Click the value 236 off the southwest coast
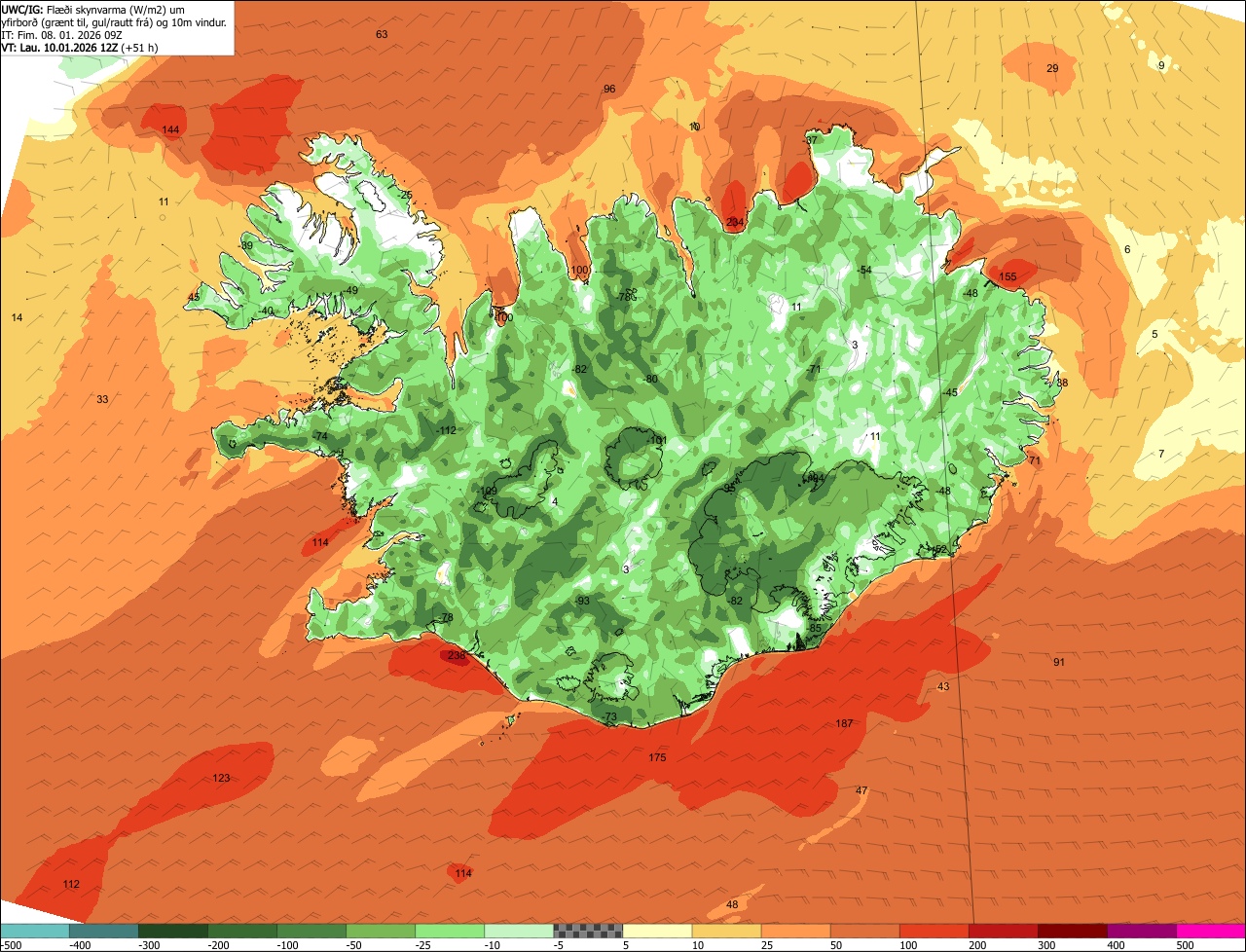Viewport: 1246px width, 952px height. pos(457,655)
